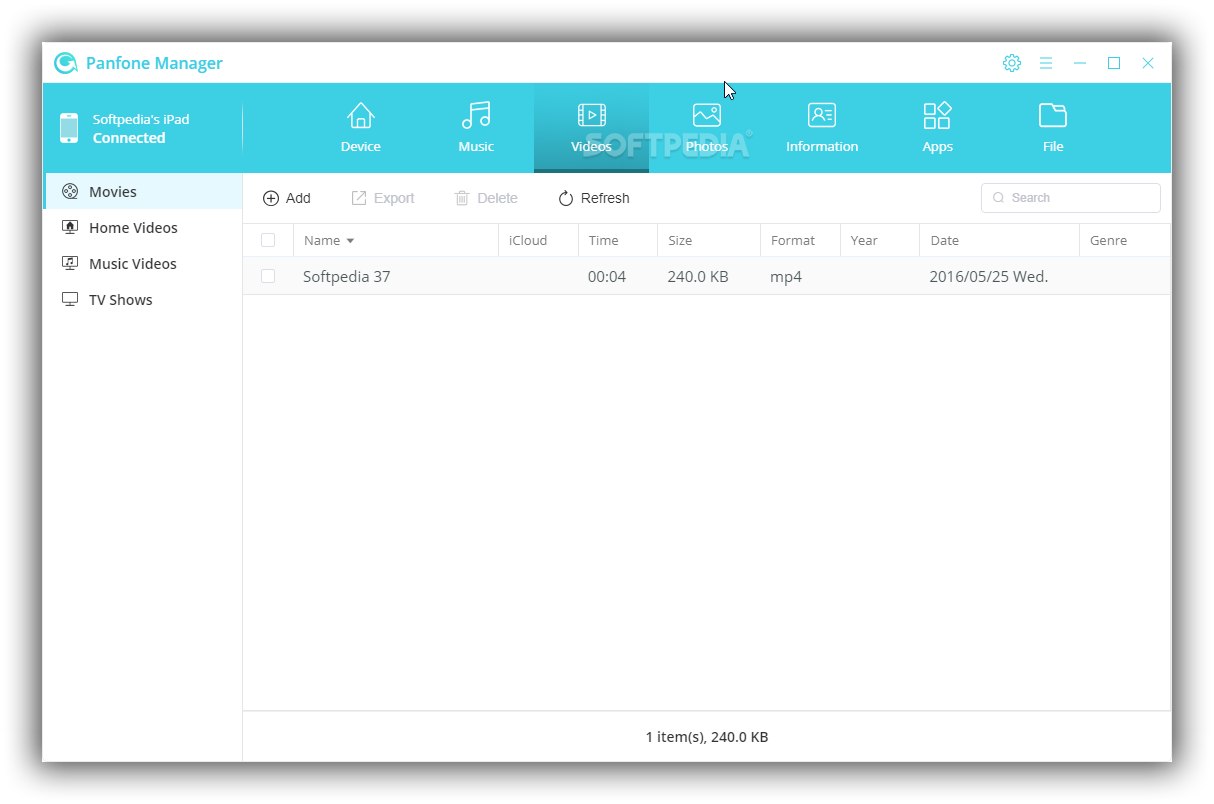This screenshot has height=804, width=1214.
Task: Click the Panfone Manager logo icon
Action: pos(66,63)
